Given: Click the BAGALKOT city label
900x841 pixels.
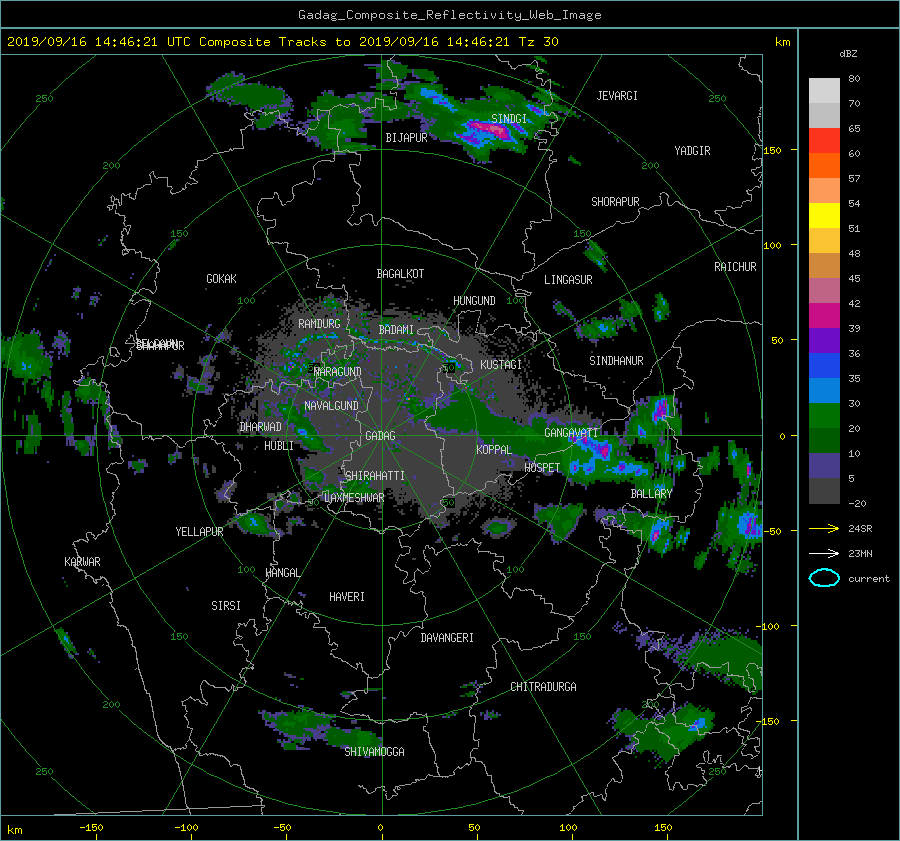Looking at the screenshot, I should (400, 274).
